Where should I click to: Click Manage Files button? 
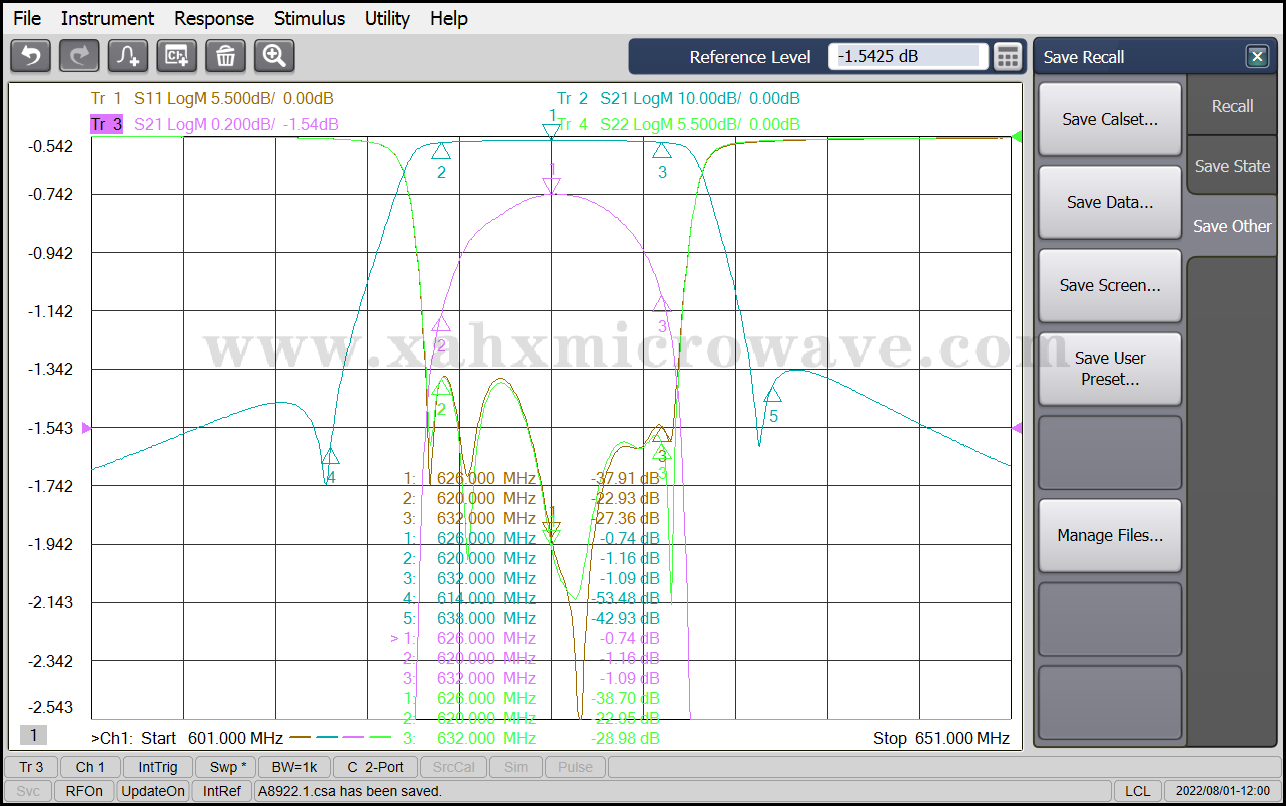click(1110, 535)
